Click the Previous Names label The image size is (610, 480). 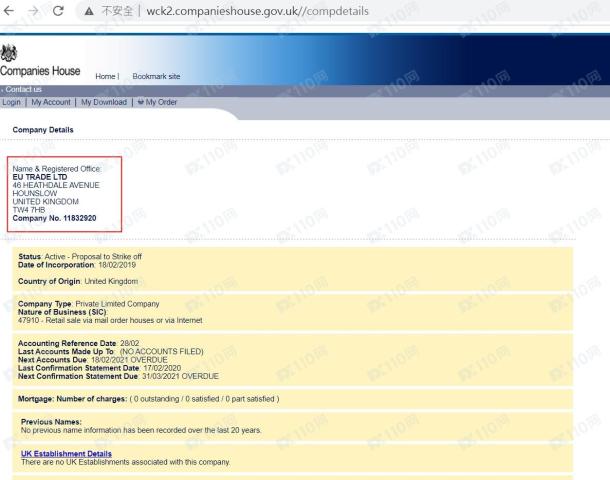tap(51, 422)
